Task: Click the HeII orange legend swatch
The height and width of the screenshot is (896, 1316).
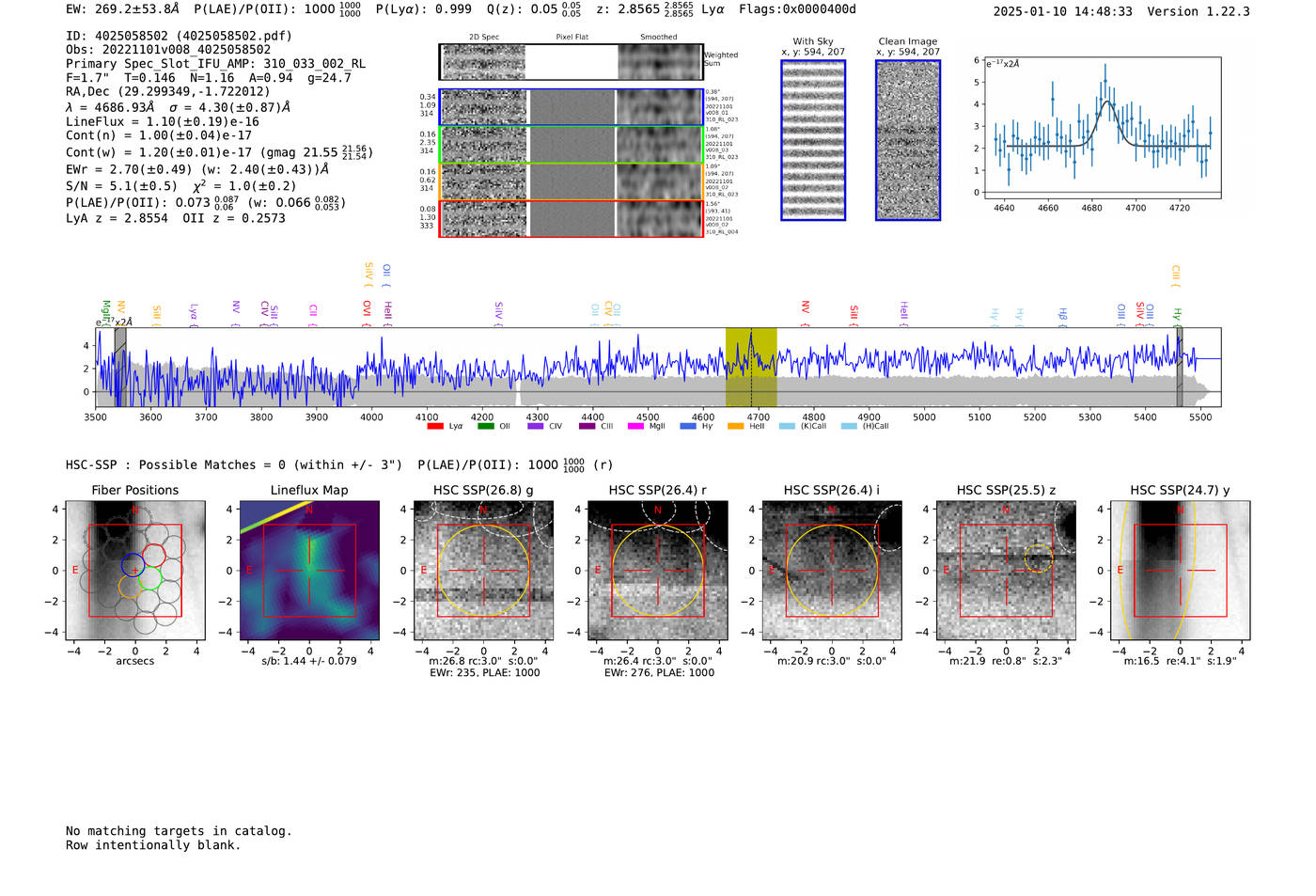Action: [x=736, y=426]
